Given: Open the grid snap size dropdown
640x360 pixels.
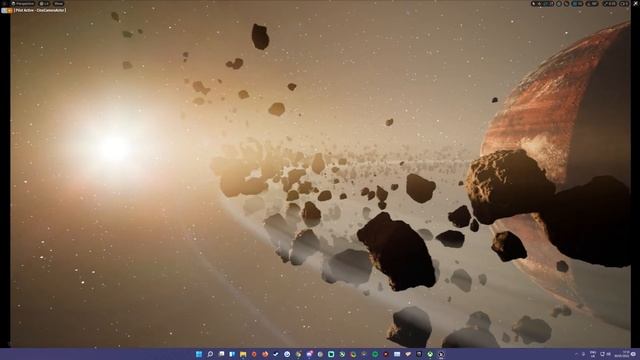Looking at the screenshot, I should click(x=580, y=4).
